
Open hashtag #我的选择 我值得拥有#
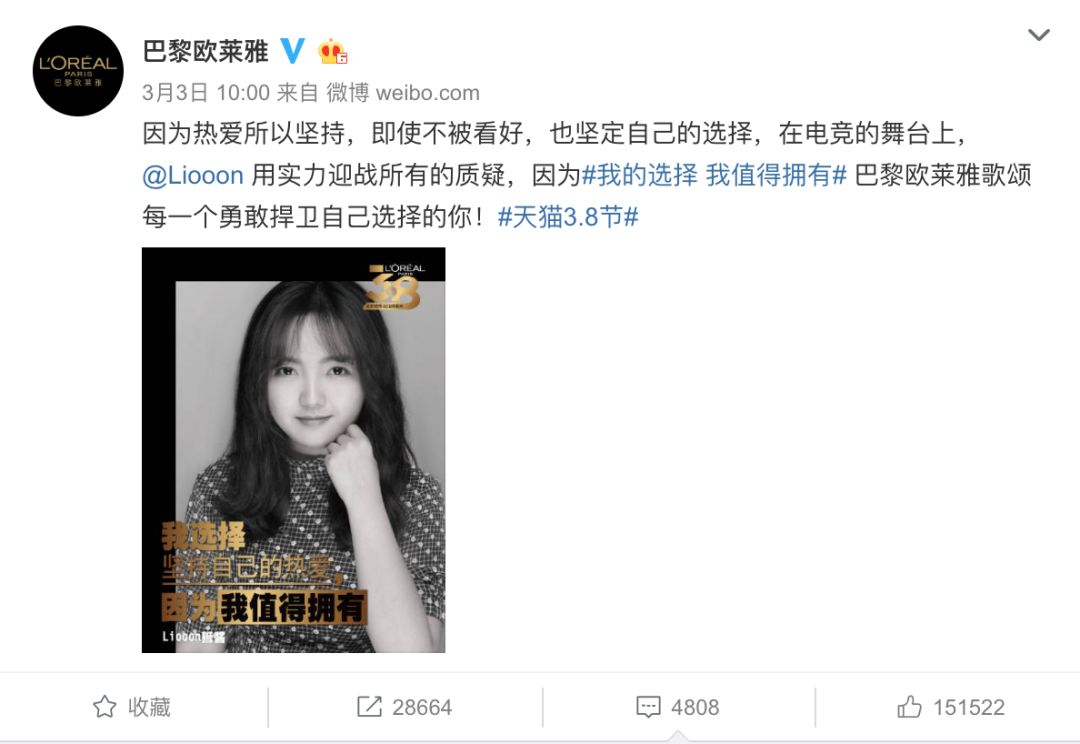(x=714, y=176)
